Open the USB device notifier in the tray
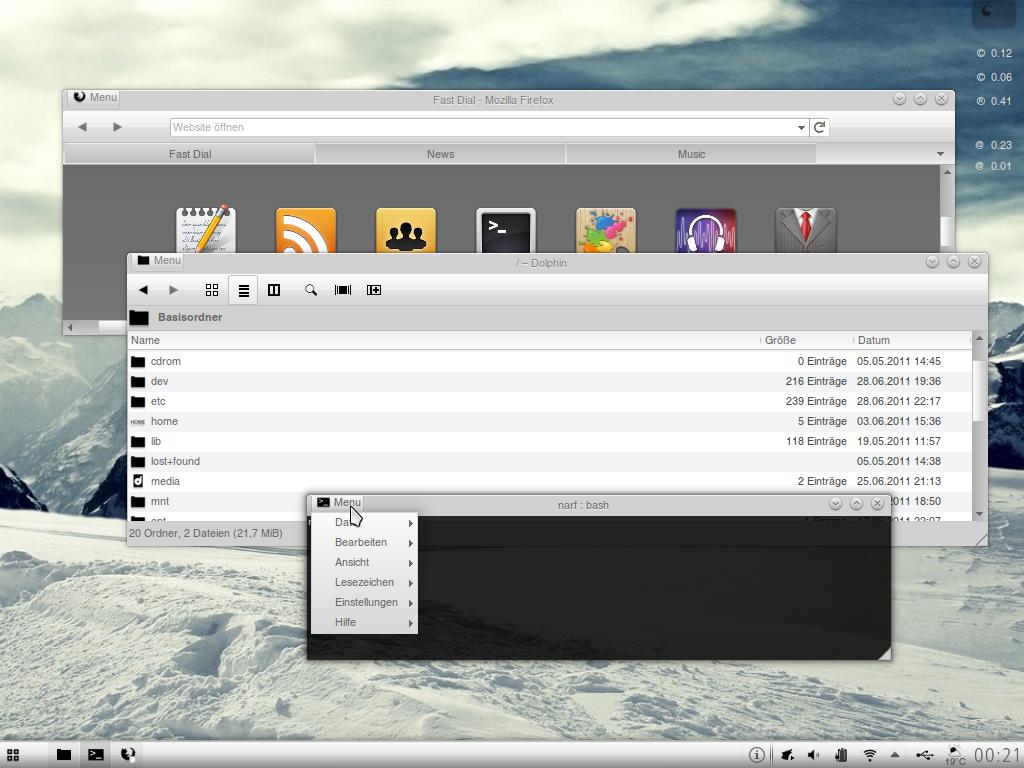The image size is (1024, 768). click(924, 756)
